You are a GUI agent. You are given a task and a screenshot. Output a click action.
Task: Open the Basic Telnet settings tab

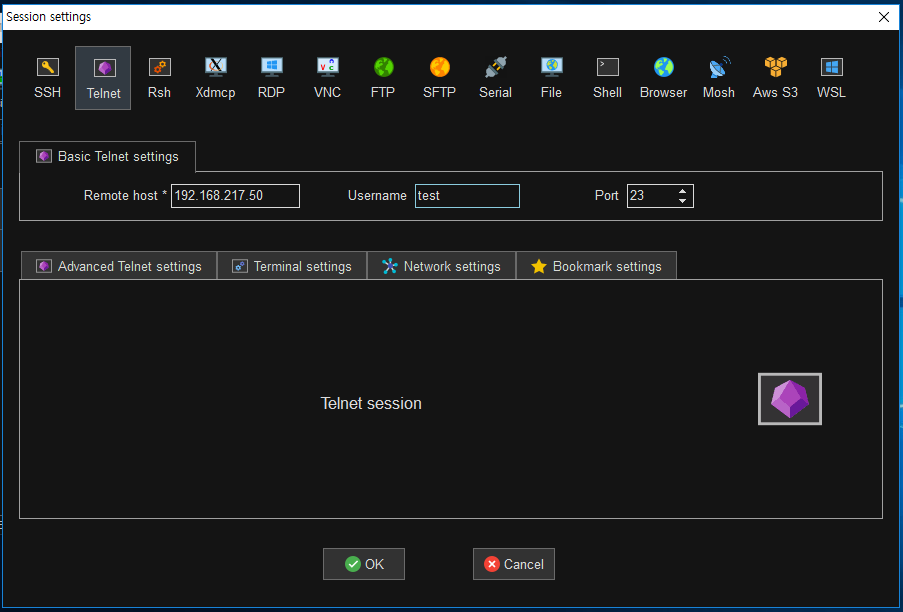[x=107, y=157]
